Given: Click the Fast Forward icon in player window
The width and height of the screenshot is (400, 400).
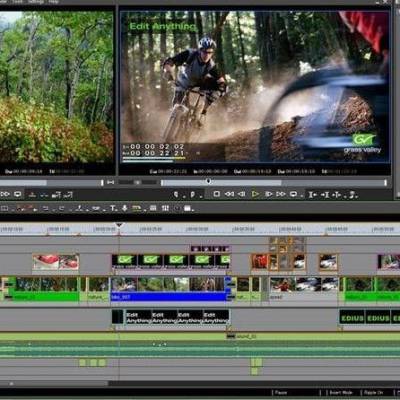Looking at the screenshot, I should (x=5, y=194).
